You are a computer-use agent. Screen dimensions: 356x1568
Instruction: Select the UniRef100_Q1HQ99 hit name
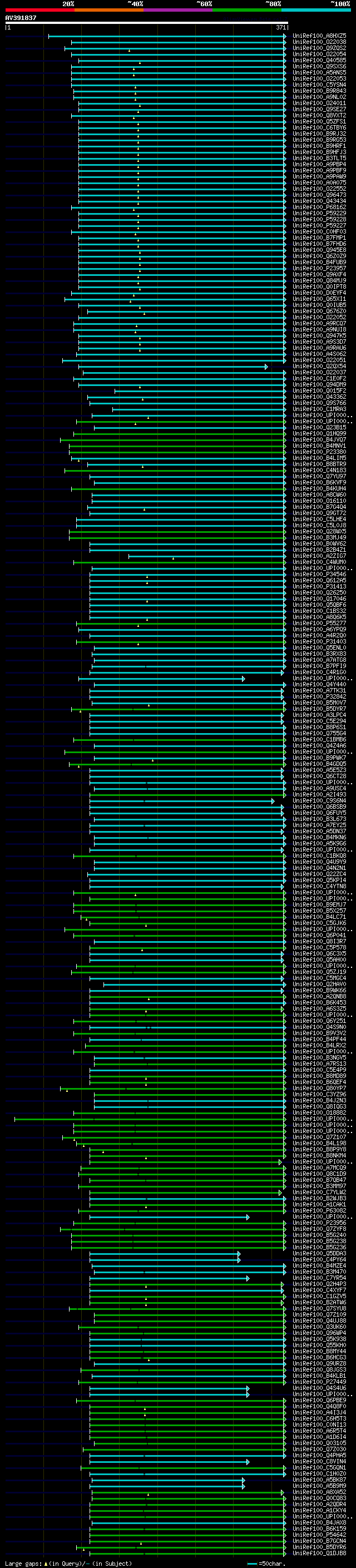[x=319, y=433]
